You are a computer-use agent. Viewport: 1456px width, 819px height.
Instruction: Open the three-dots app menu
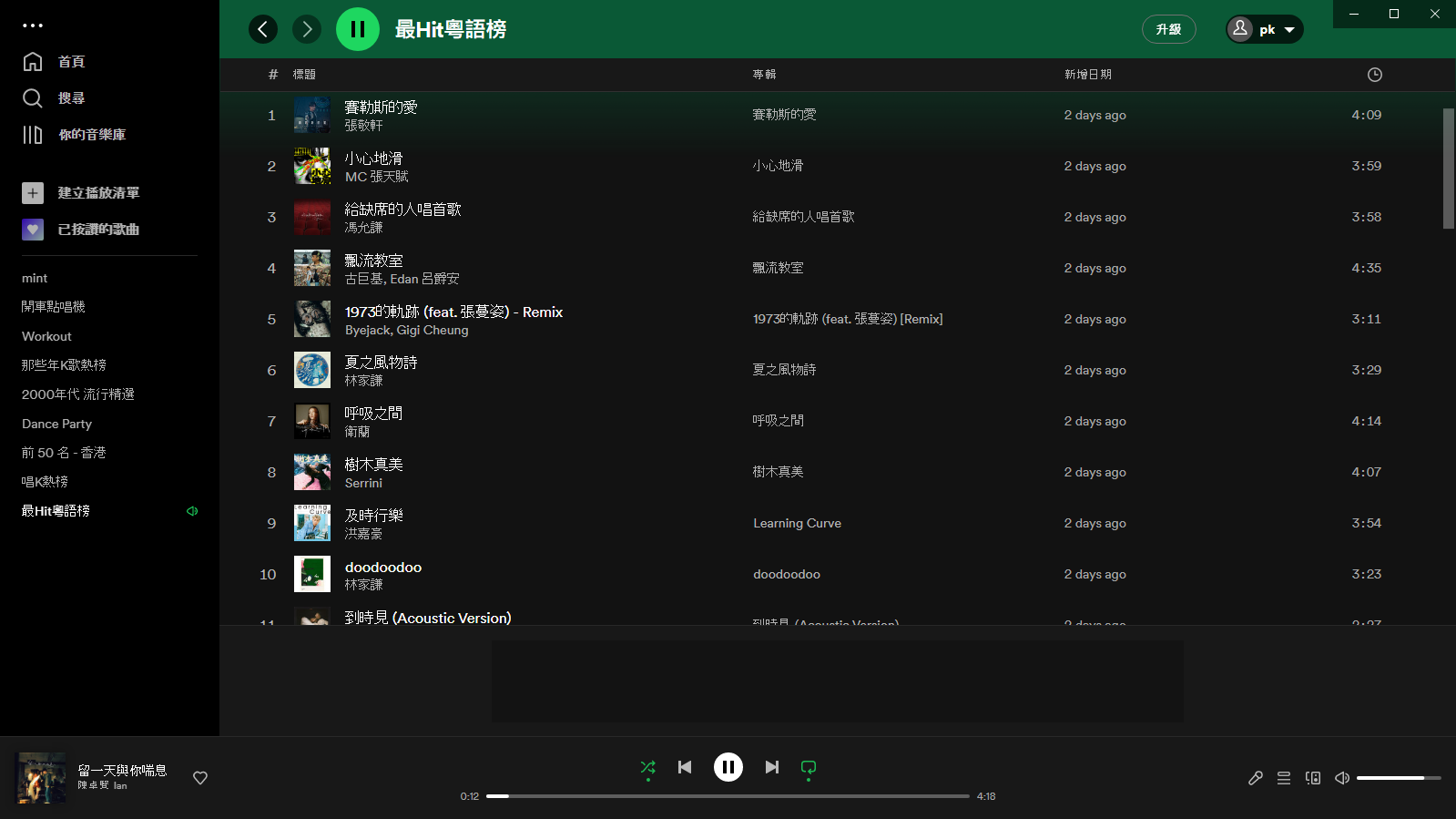33,26
